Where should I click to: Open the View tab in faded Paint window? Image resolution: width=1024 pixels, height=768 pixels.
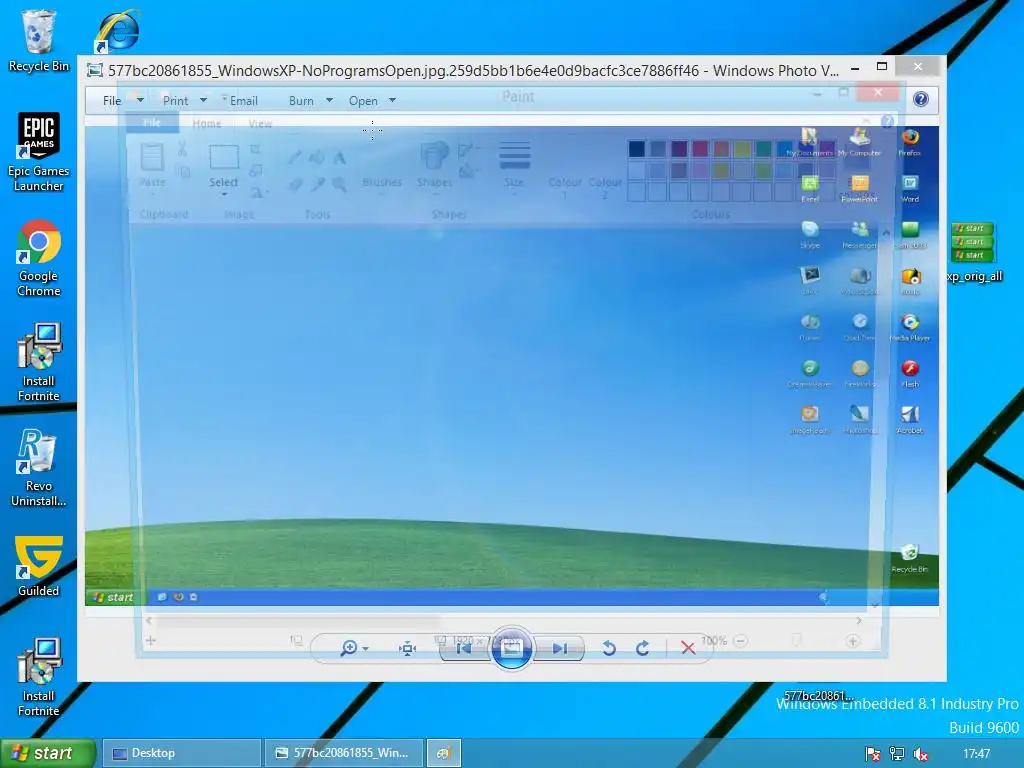(260, 123)
